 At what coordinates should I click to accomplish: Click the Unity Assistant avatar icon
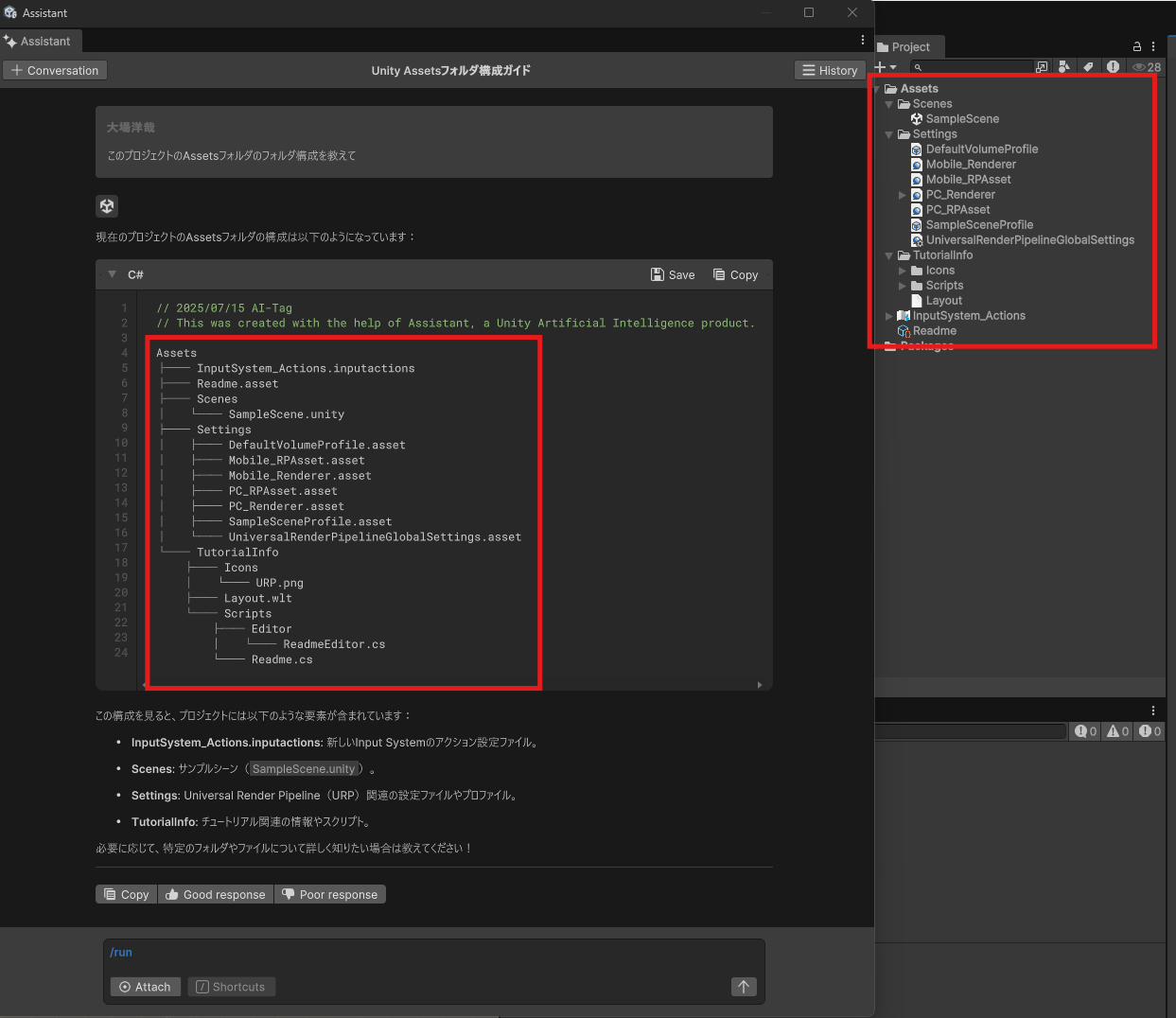tap(106, 205)
